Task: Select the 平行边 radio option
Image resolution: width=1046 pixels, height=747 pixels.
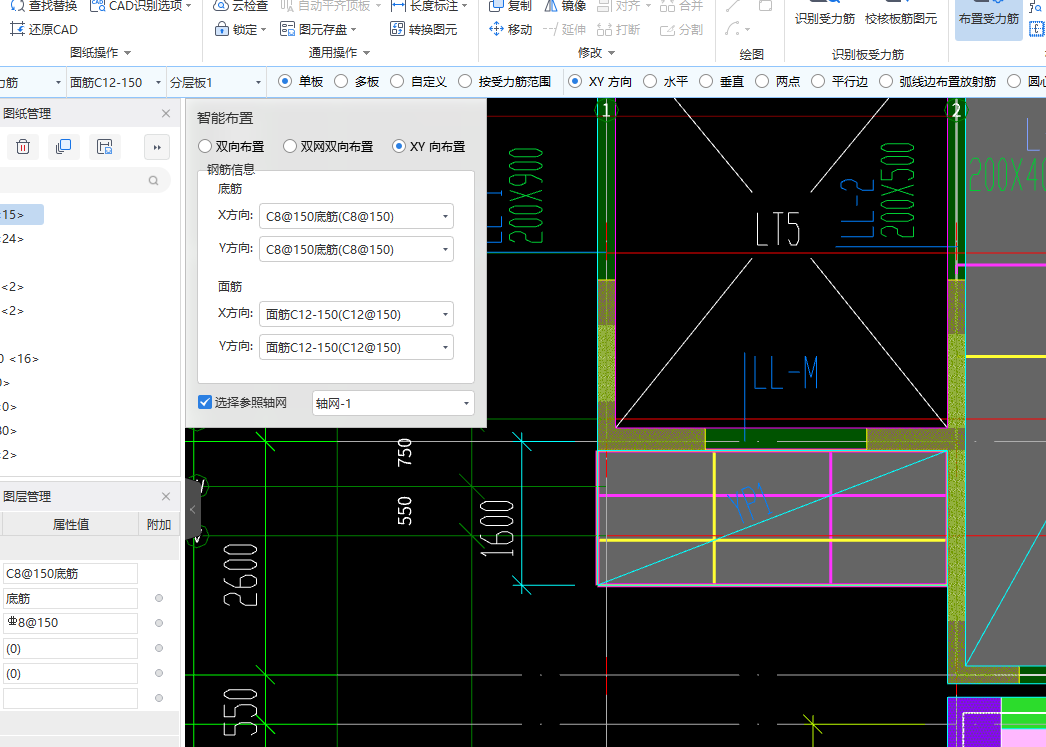Action: tap(839, 81)
